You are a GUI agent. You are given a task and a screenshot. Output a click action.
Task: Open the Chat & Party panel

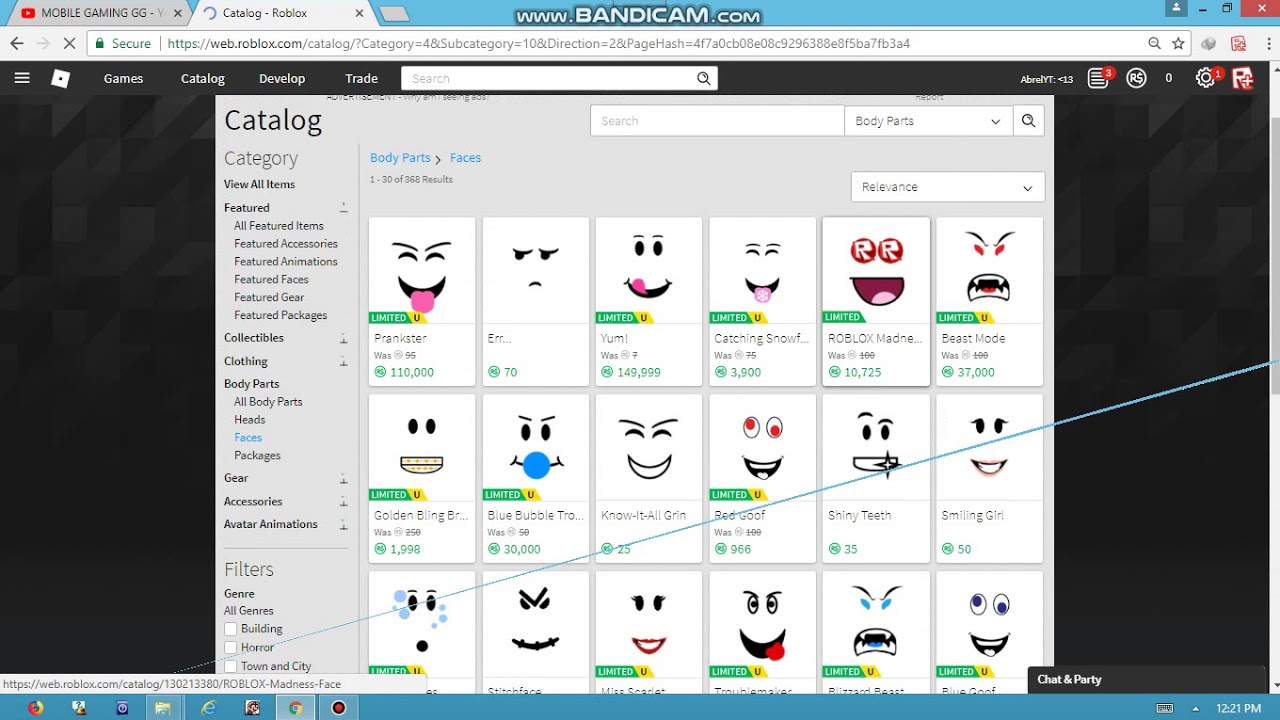[x=1146, y=680]
